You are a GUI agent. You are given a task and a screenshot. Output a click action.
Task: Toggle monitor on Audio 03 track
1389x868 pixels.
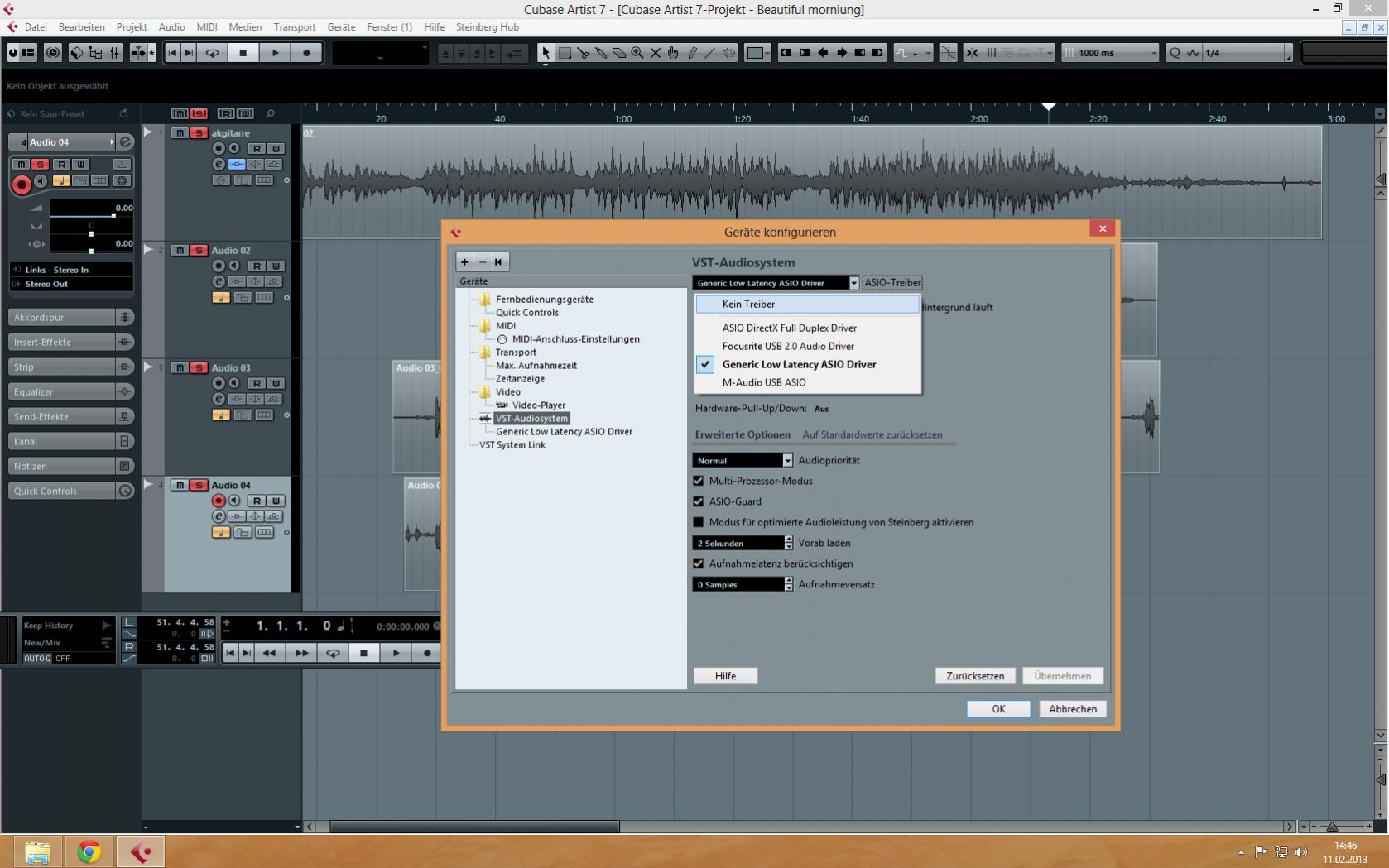234,383
